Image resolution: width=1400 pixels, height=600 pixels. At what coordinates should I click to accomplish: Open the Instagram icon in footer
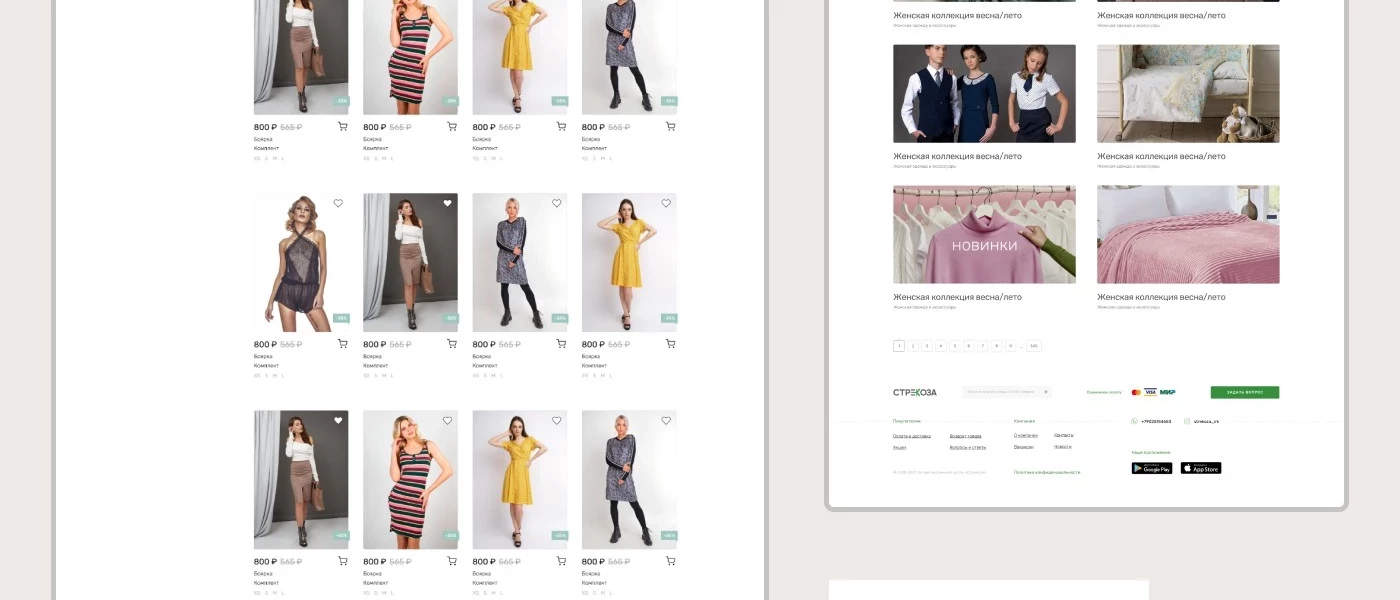coord(1187,421)
